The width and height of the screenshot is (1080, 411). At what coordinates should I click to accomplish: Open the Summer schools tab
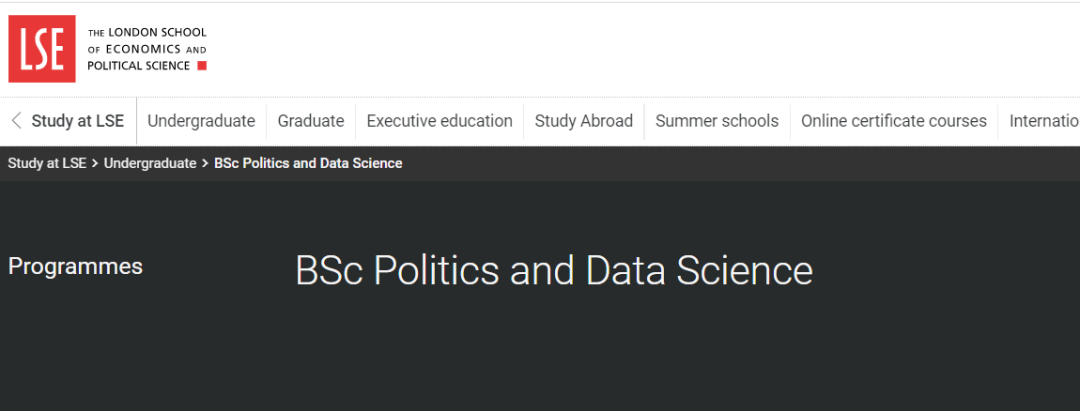(x=717, y=121)
